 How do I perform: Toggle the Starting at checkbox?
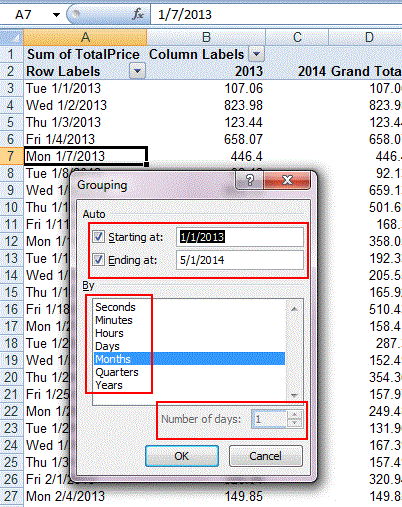98,237
